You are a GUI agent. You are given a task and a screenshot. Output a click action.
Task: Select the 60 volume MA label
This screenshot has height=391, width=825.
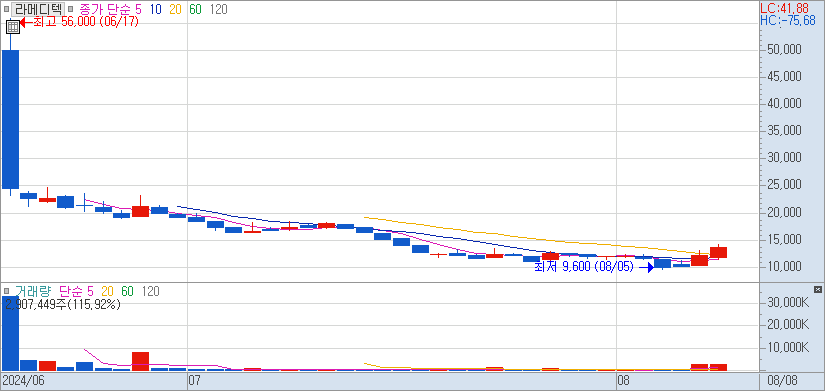(x=127, y=291)
